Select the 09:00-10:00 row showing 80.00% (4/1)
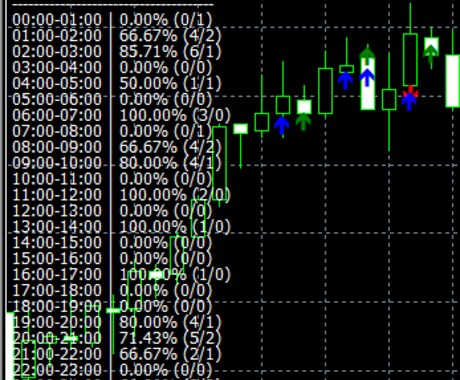 (117, 163)
